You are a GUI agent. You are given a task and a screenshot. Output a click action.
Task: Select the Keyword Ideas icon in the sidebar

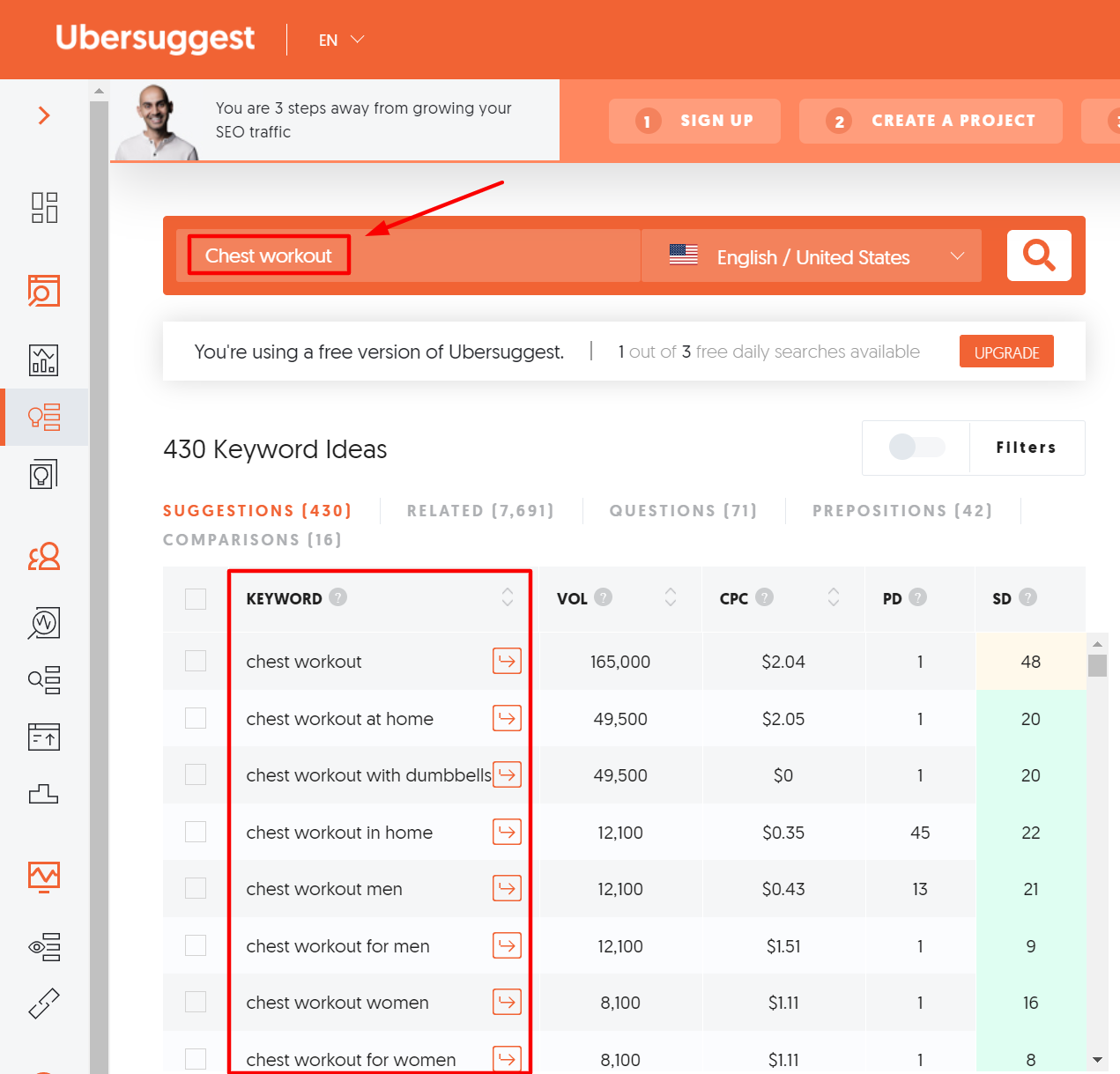pyautogui.click(x=44, y=417)
